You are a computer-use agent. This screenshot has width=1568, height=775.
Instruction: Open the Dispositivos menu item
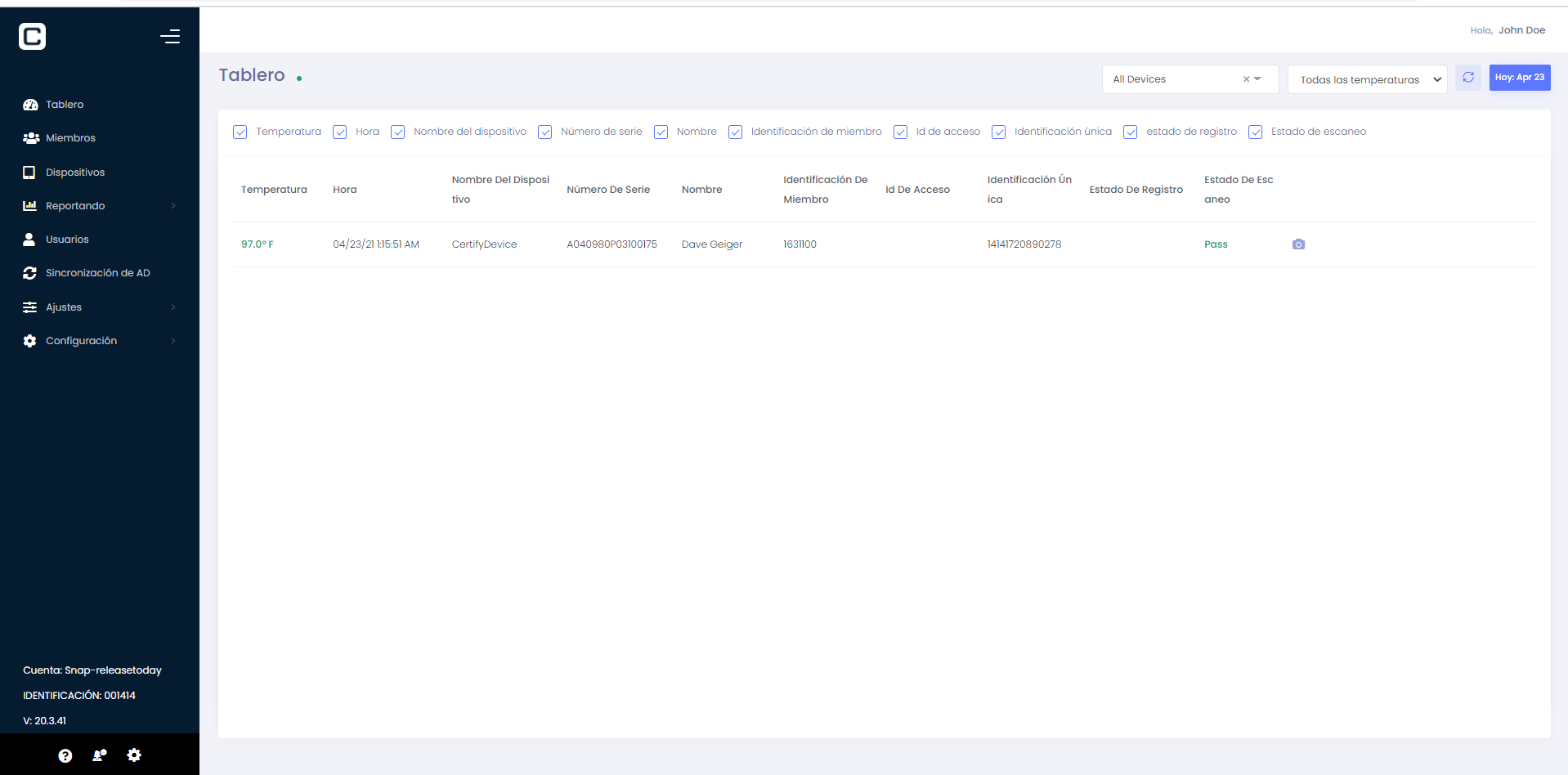[75, 172]
